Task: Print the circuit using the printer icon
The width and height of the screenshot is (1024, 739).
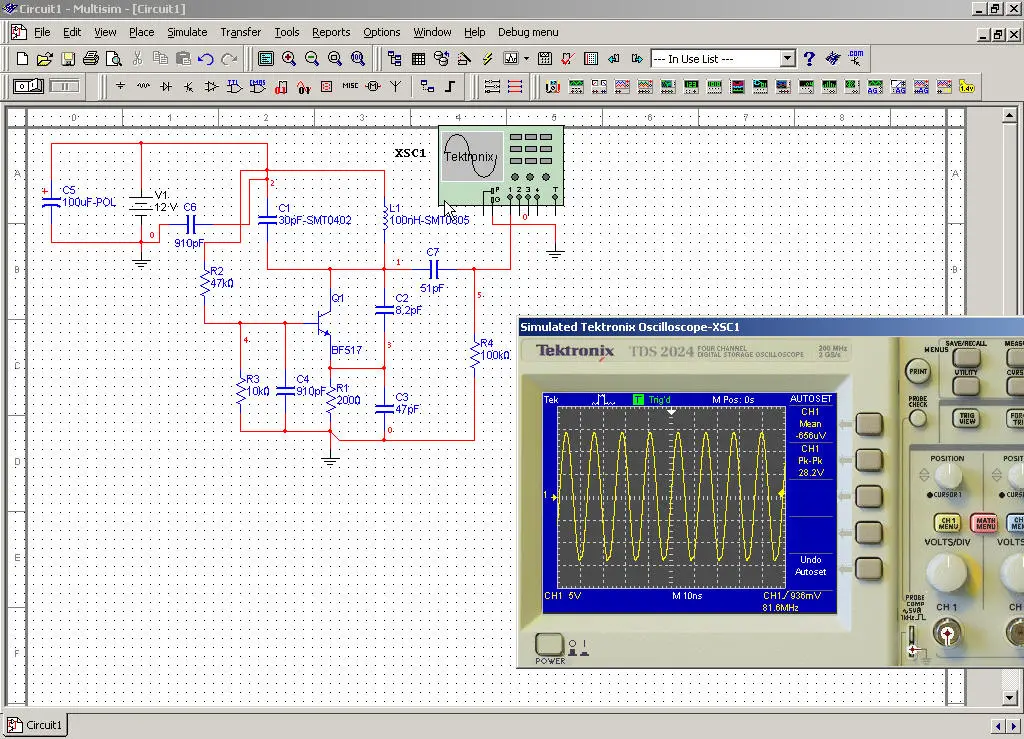Action: pos(91,59)
